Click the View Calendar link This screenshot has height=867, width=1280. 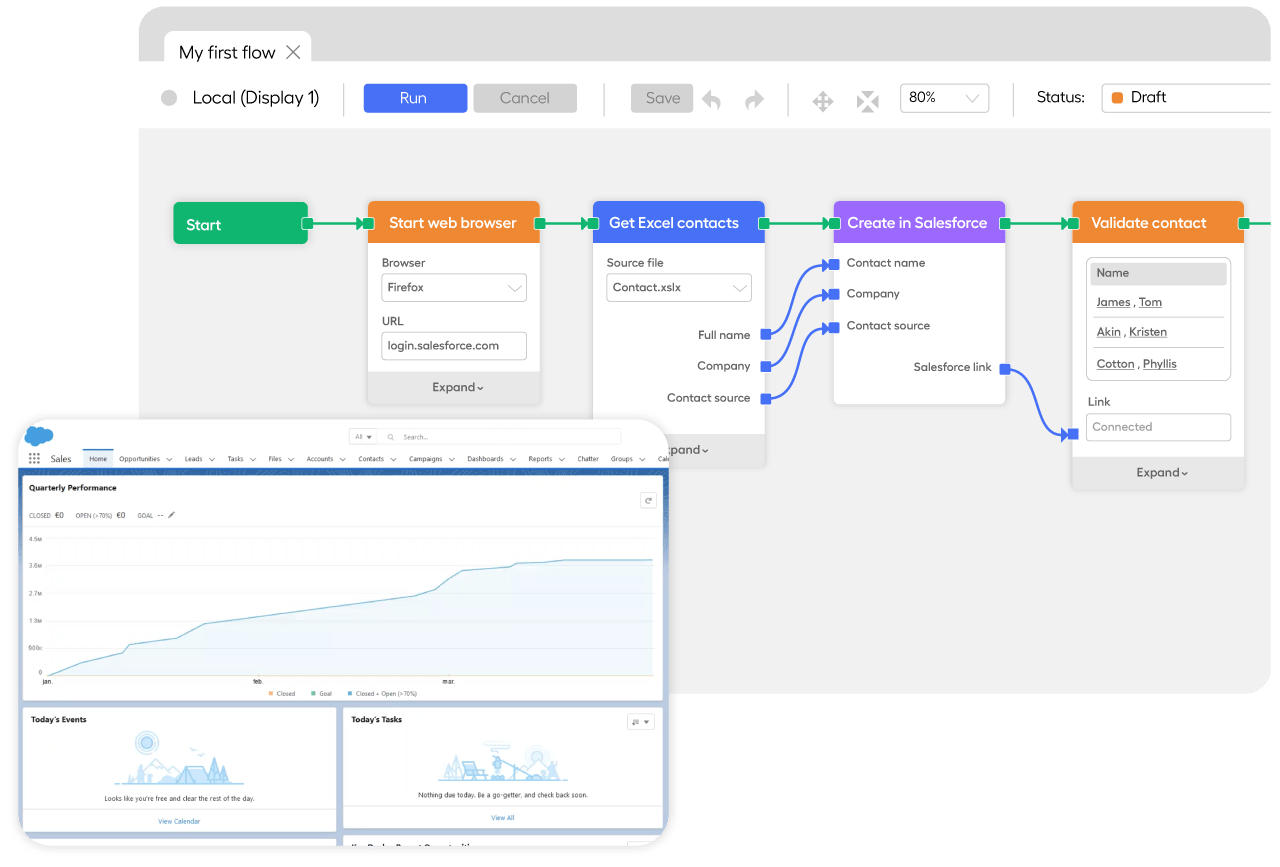click(x=179, y=821)
